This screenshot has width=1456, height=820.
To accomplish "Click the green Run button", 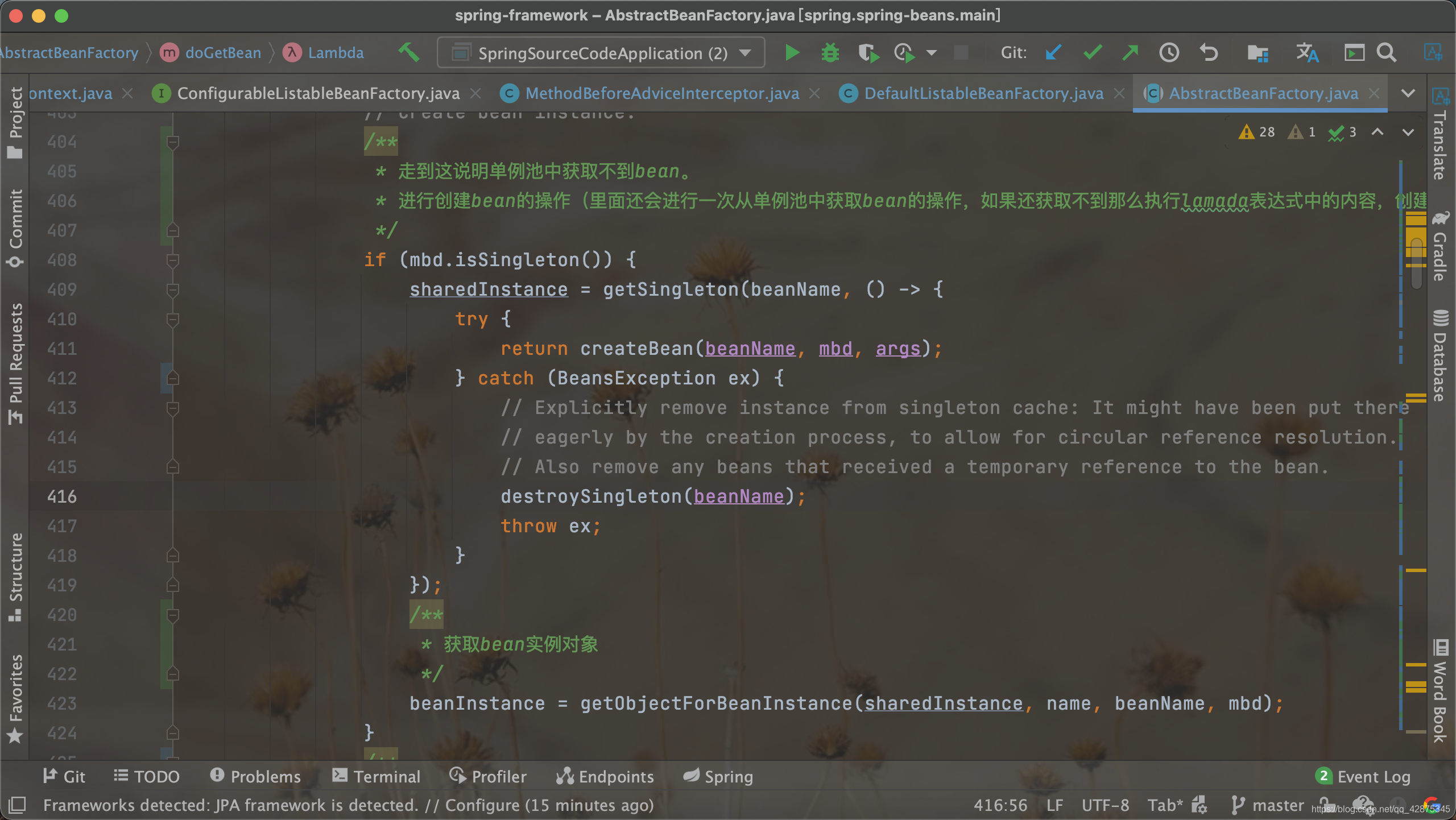I will (x=792, y=53).
